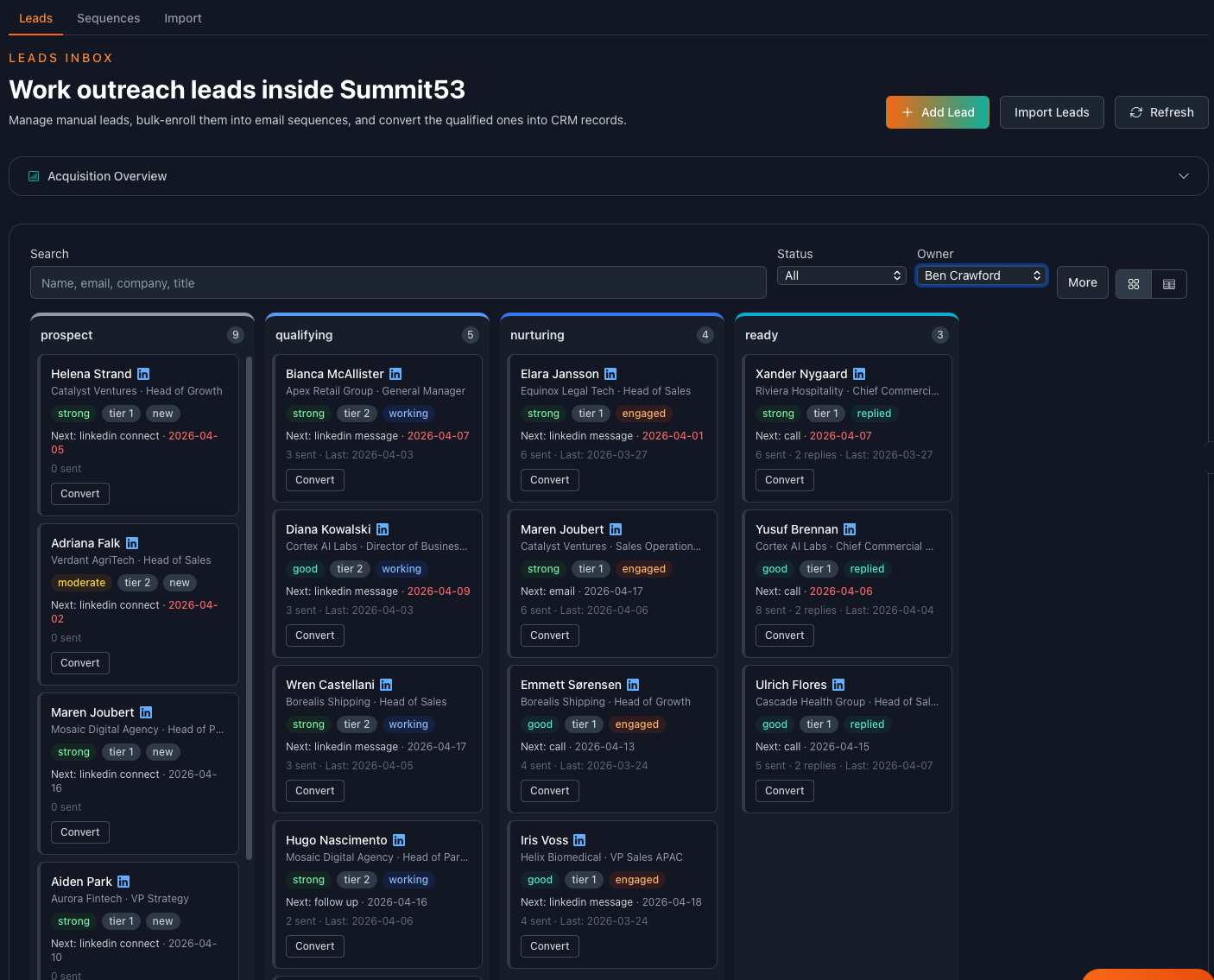Screen dimensions: 1214x980
Task: Click the Acquisition Overview chart icon
Action: pyautogui.click(x=34, y=176)
